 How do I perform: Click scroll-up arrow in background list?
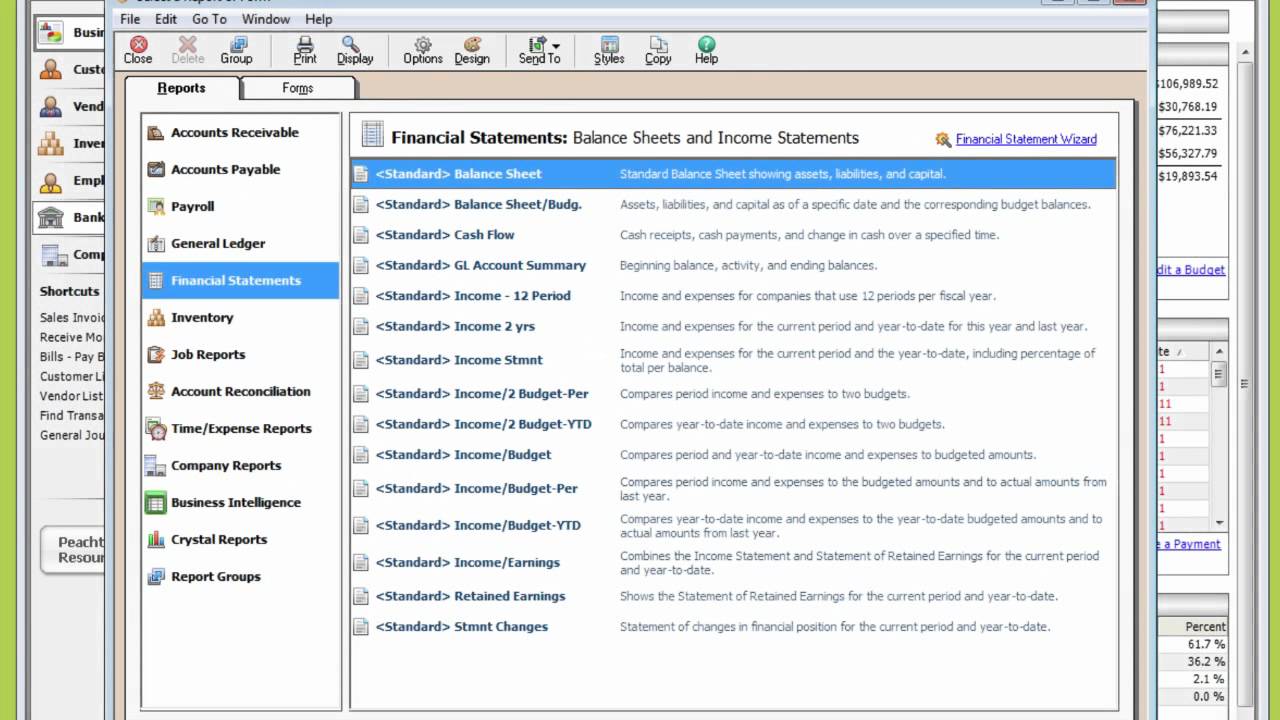click(1219, 352)
